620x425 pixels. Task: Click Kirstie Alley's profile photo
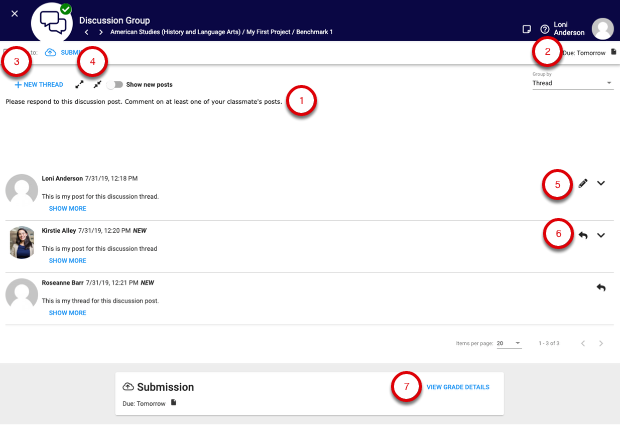click(x=22, y=242)
